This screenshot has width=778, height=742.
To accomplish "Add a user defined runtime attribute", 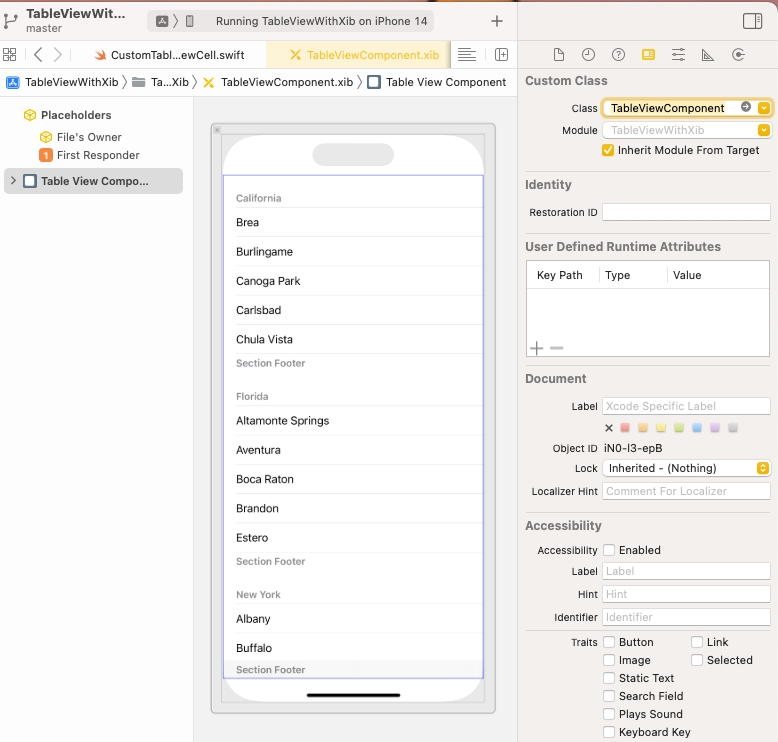I will tap(536, 348).
